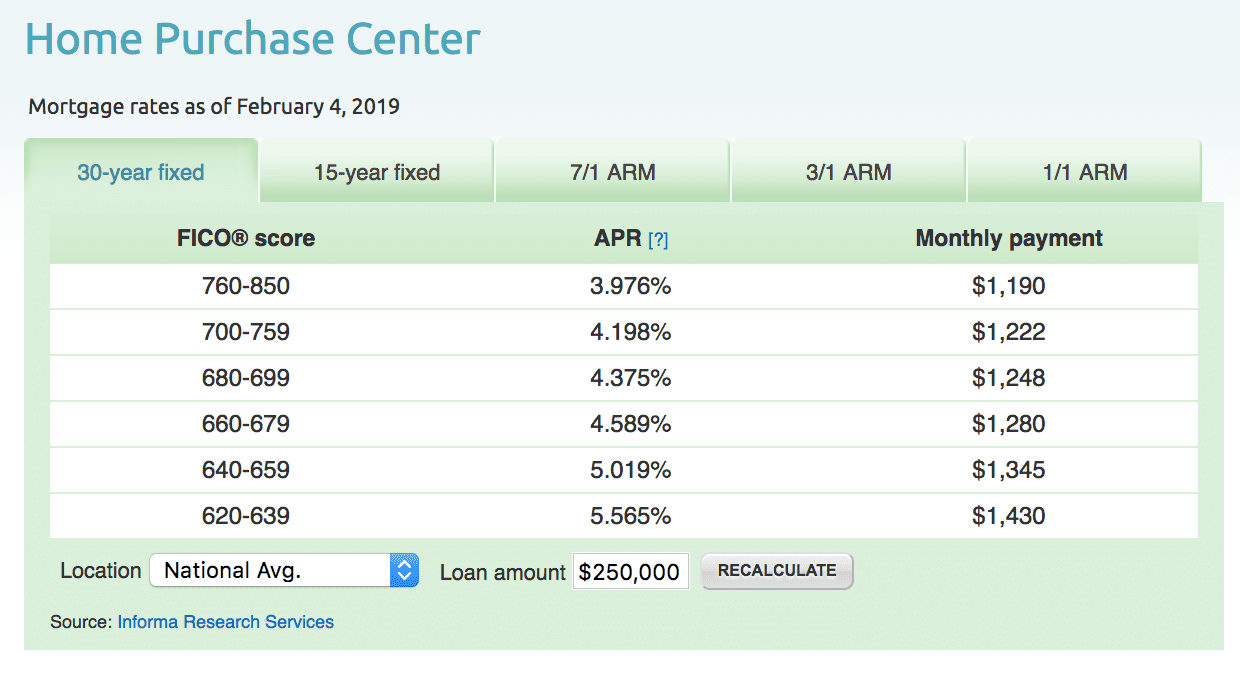1240x676 pixels.
Task: Click the APR help [?] link
Action: (x=658, y=240)
